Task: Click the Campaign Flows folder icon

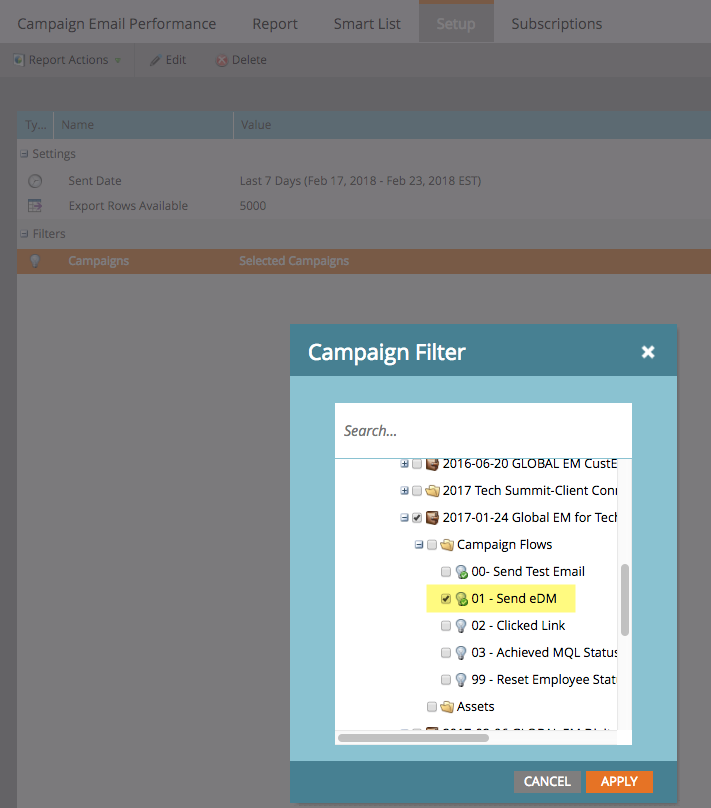Action: pos(447,545)
